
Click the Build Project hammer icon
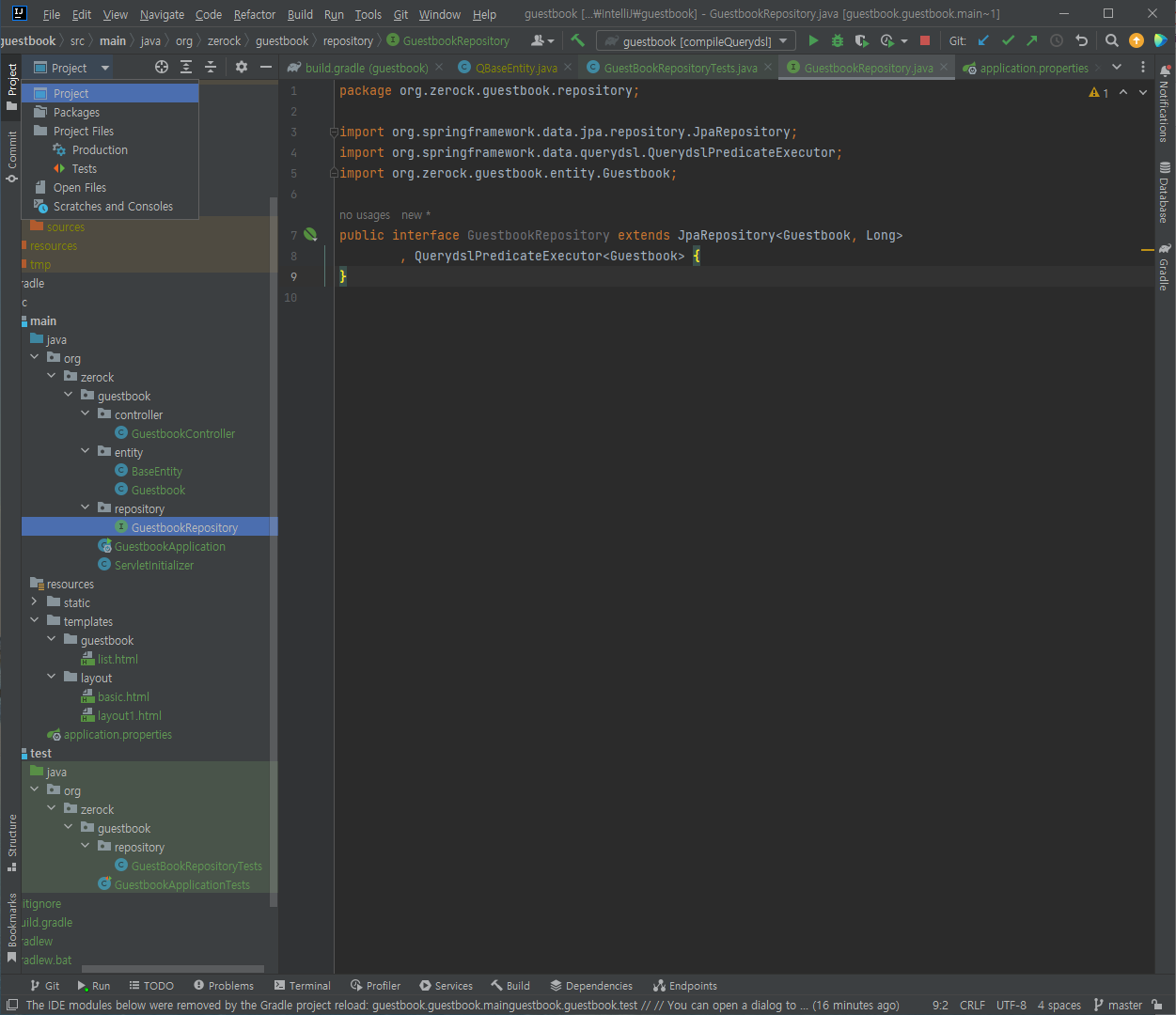tap(577, 40)
